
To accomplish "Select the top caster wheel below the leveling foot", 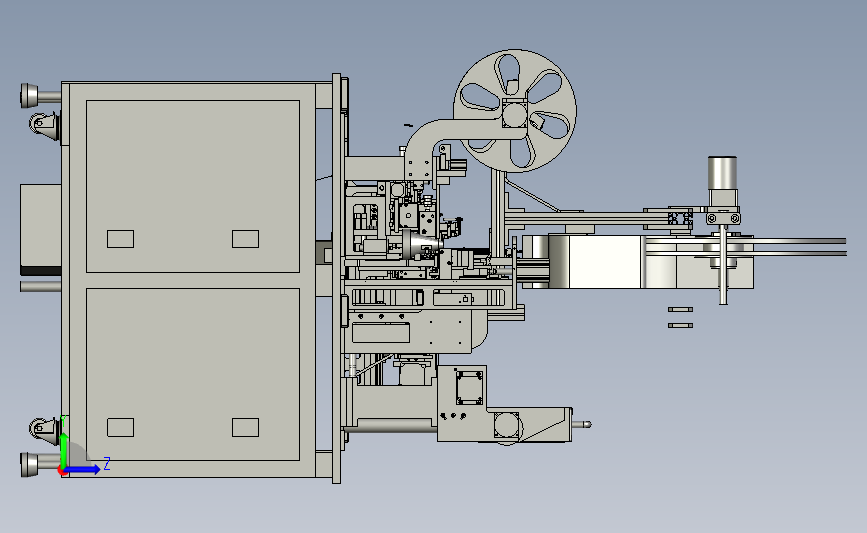I will point(44,126).
